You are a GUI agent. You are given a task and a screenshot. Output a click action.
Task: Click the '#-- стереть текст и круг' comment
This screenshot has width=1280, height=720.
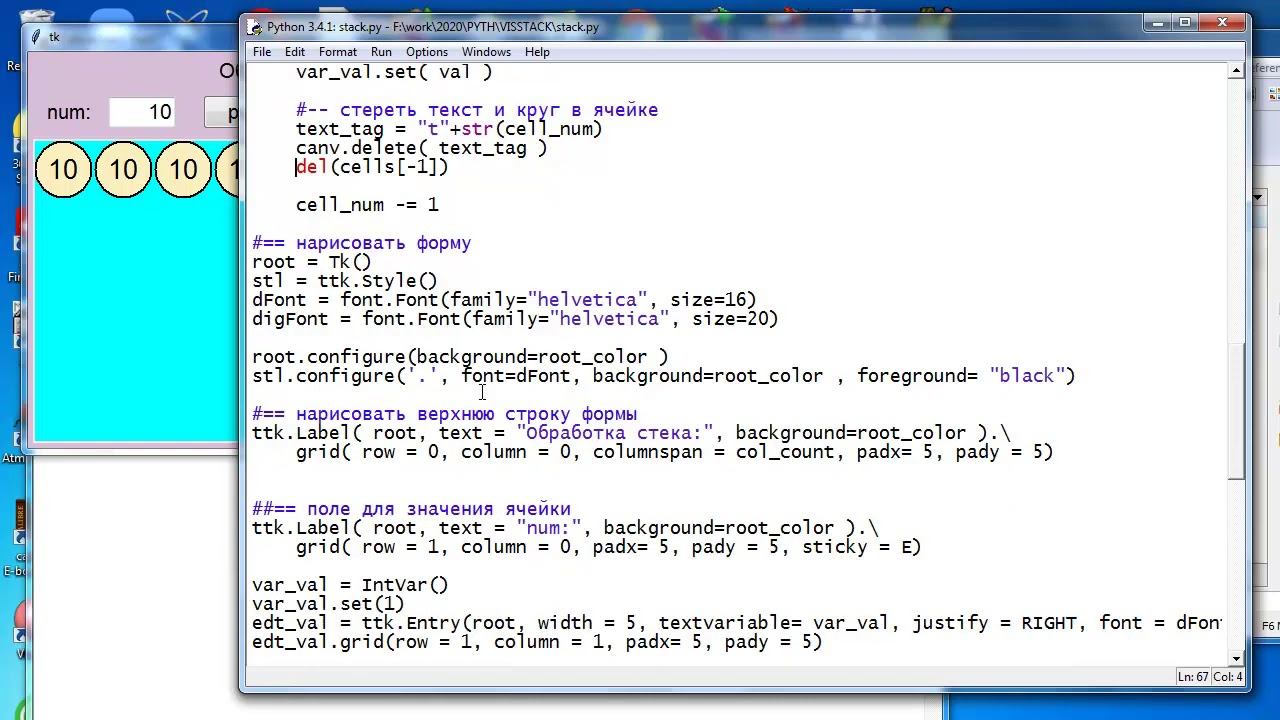click(x=477, y=110)
